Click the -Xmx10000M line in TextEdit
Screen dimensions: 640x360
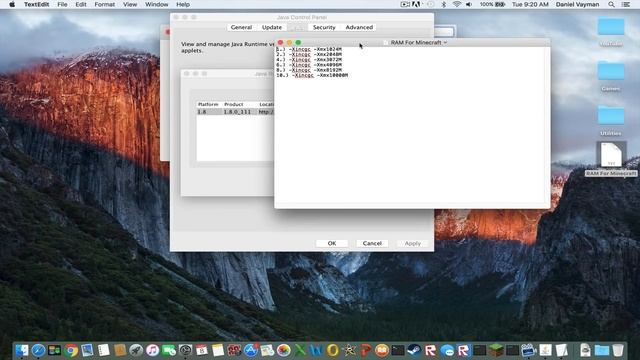pyautogui.click(x=312, y=76)
